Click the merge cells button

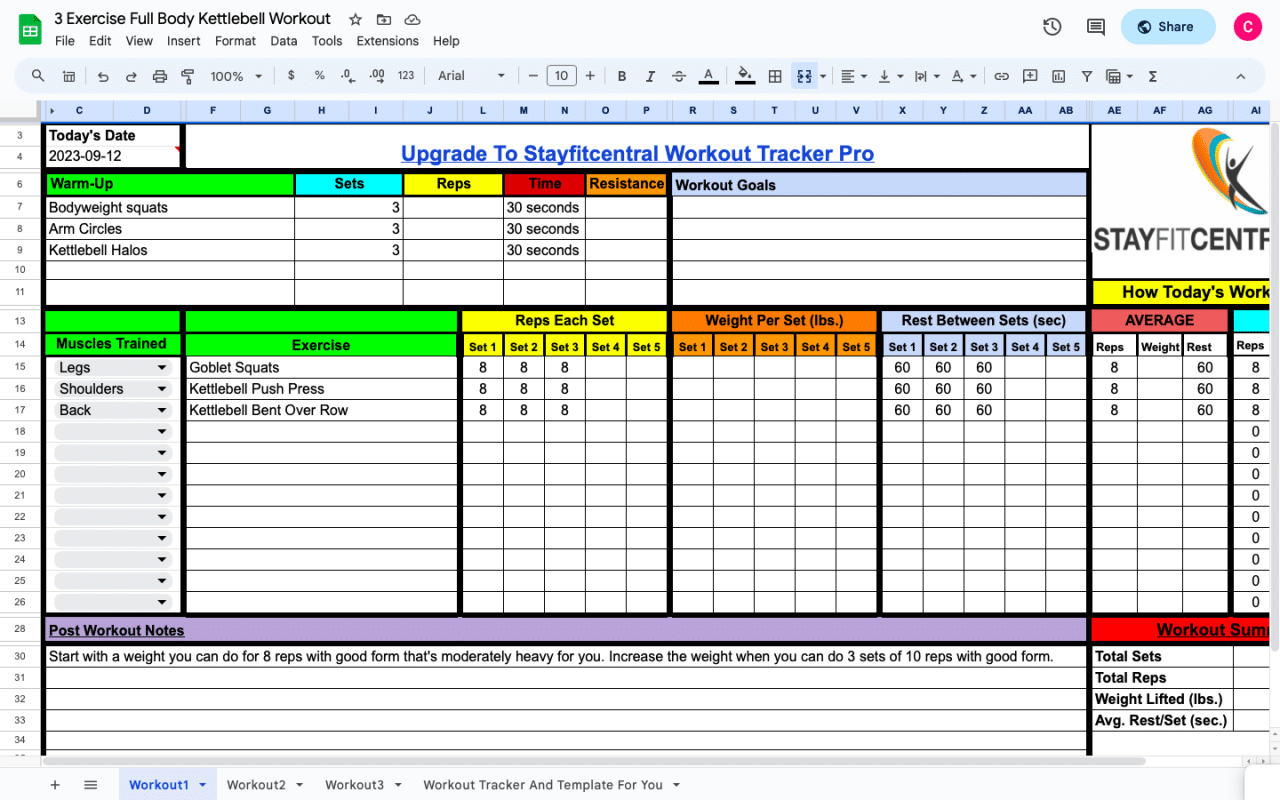point(803,76)
